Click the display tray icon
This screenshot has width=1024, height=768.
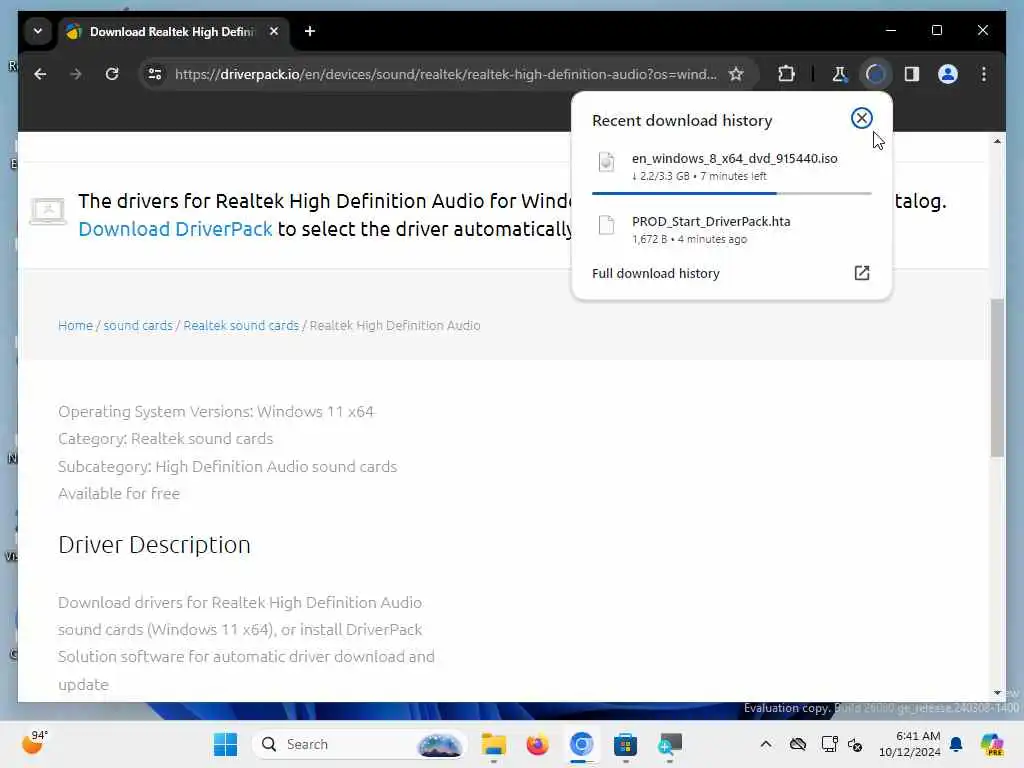pos(829,744)
